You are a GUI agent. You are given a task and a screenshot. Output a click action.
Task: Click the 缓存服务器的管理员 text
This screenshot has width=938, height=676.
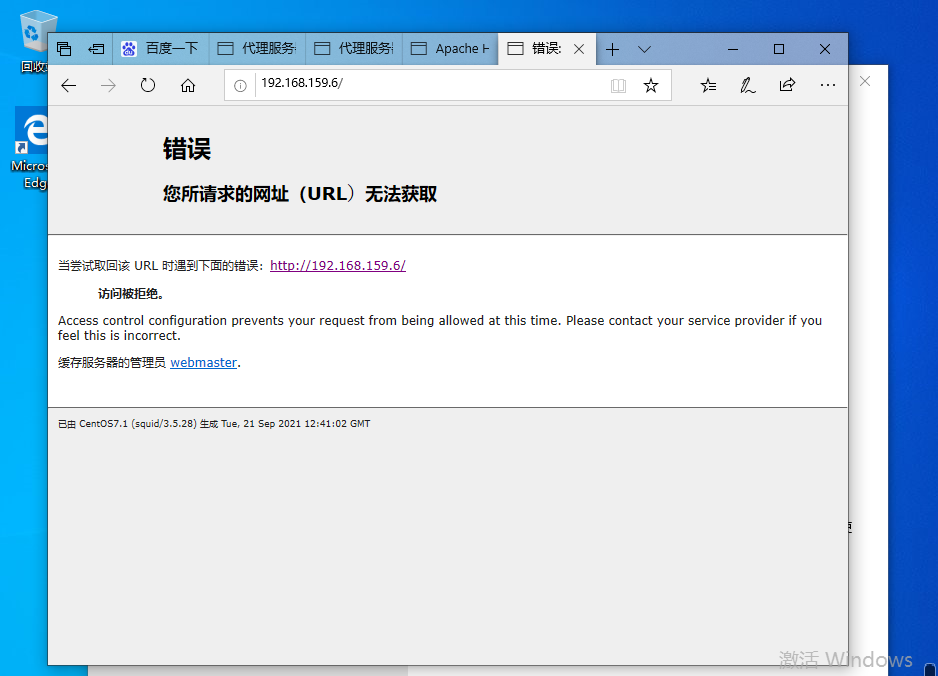(111, 363)
